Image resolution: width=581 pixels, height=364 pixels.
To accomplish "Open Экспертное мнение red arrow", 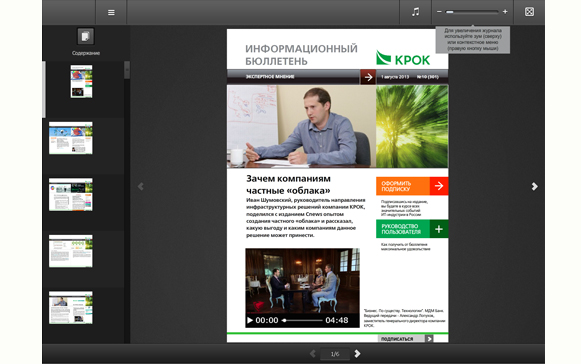I will [368, 77].
